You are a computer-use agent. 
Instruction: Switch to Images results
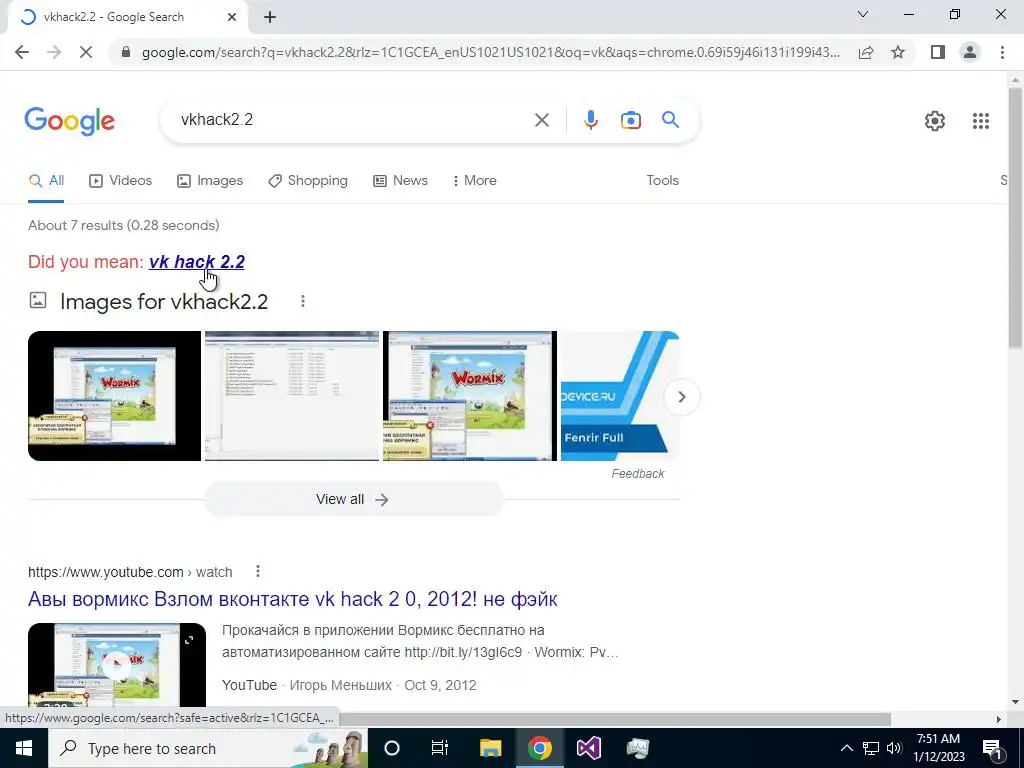[210, 181]
